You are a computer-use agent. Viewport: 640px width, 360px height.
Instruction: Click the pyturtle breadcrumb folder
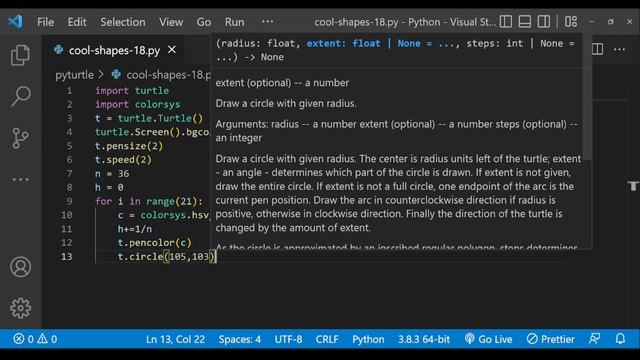point(75,75)
